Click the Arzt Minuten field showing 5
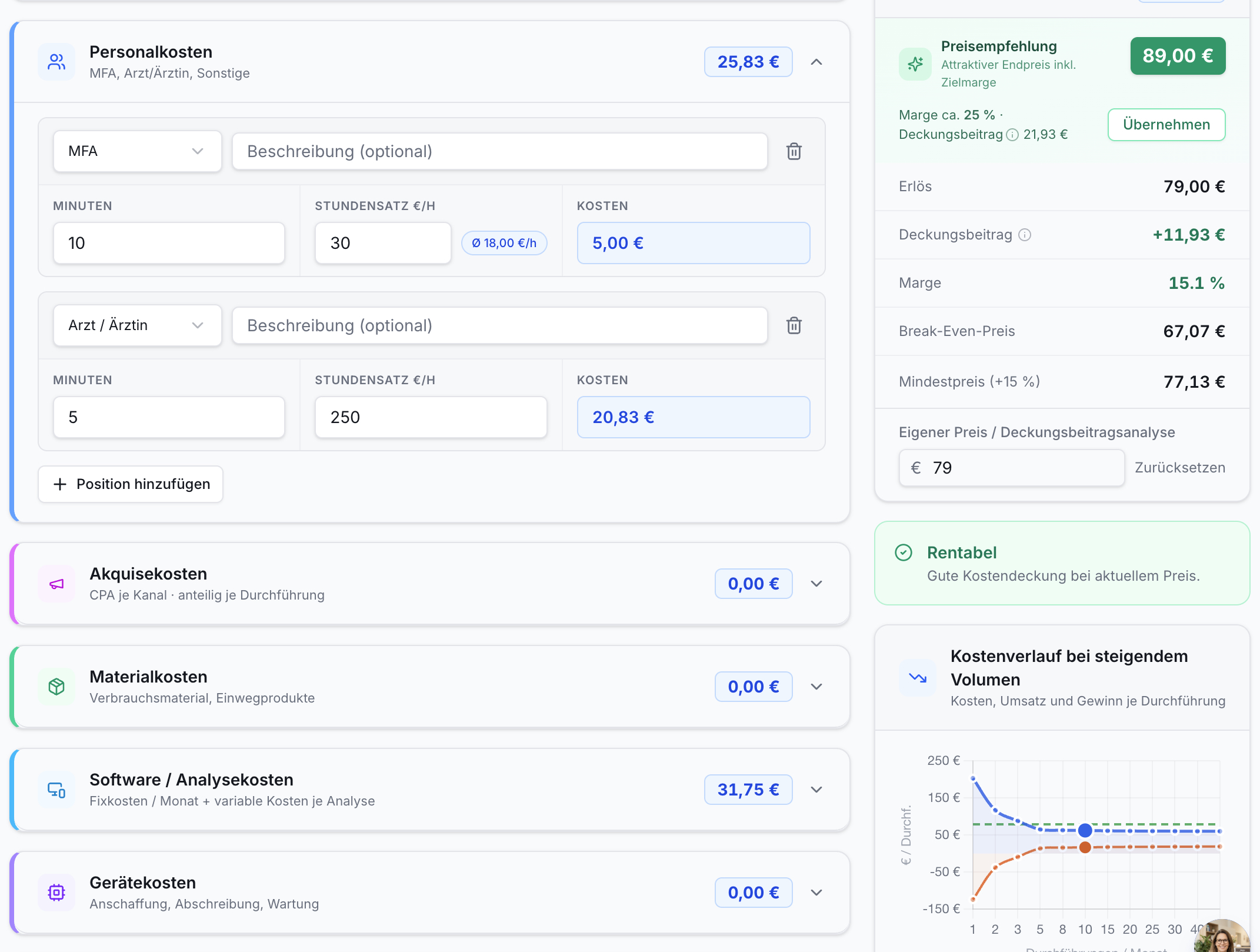 [169, 417]
